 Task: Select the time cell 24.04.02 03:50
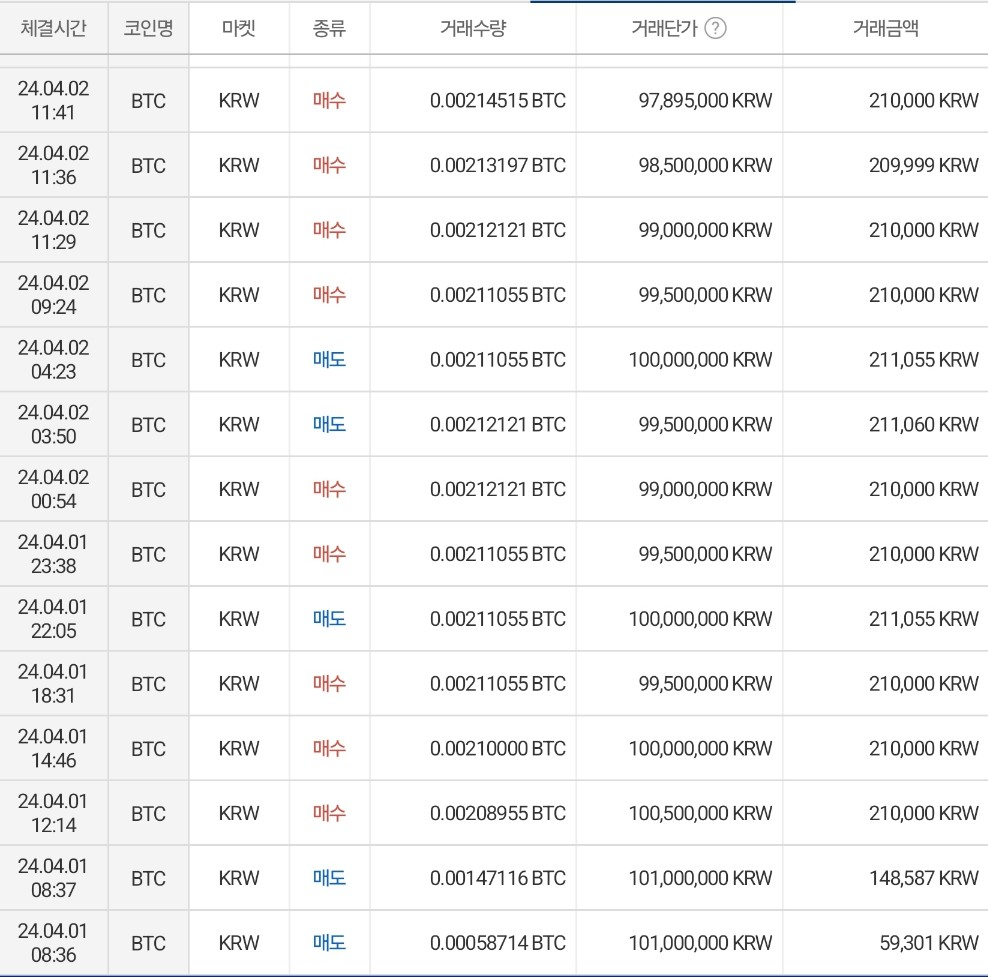[x=54, y=425]
